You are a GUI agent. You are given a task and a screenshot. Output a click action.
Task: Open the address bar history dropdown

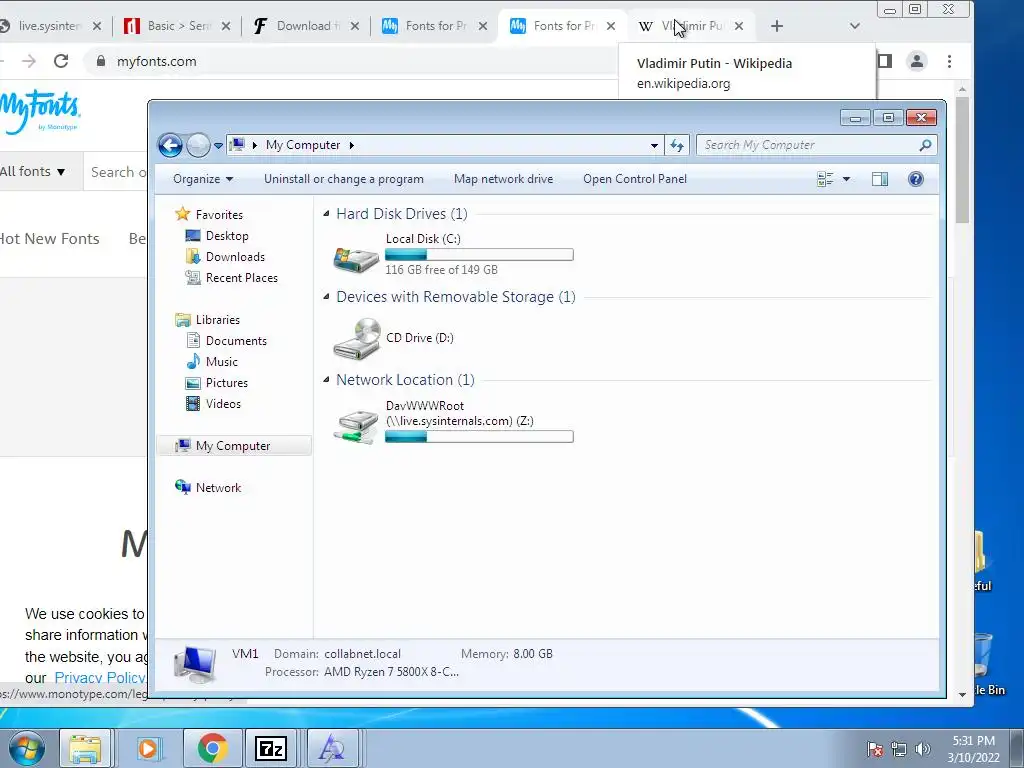point(654,146)
